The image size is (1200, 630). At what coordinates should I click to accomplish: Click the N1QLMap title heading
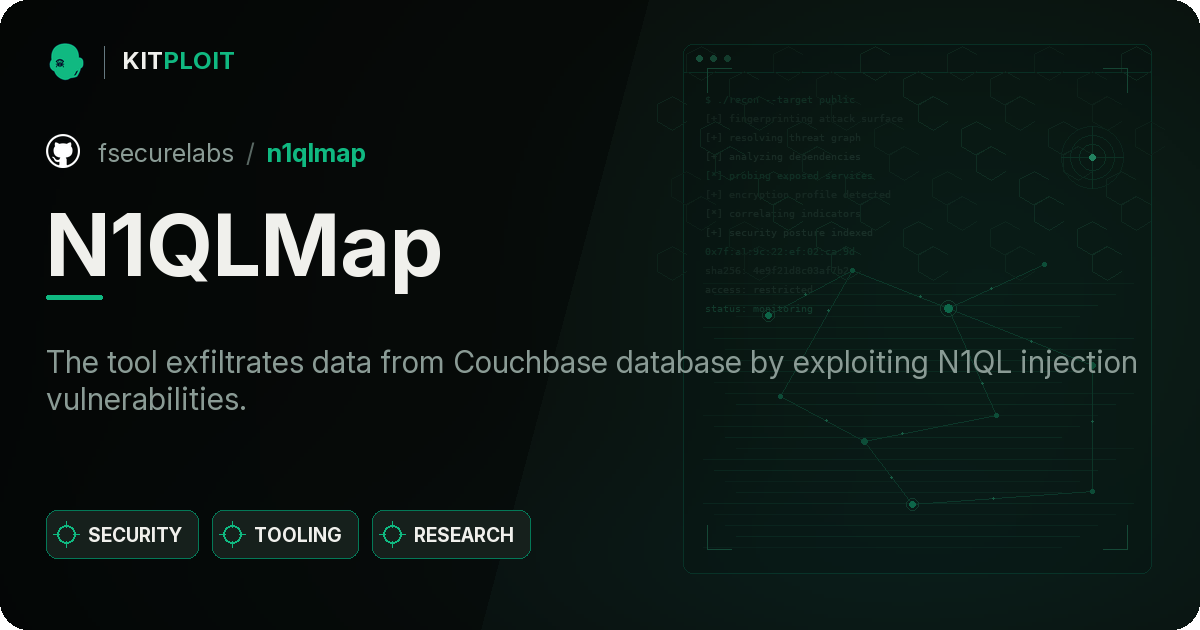pos(244,246)
